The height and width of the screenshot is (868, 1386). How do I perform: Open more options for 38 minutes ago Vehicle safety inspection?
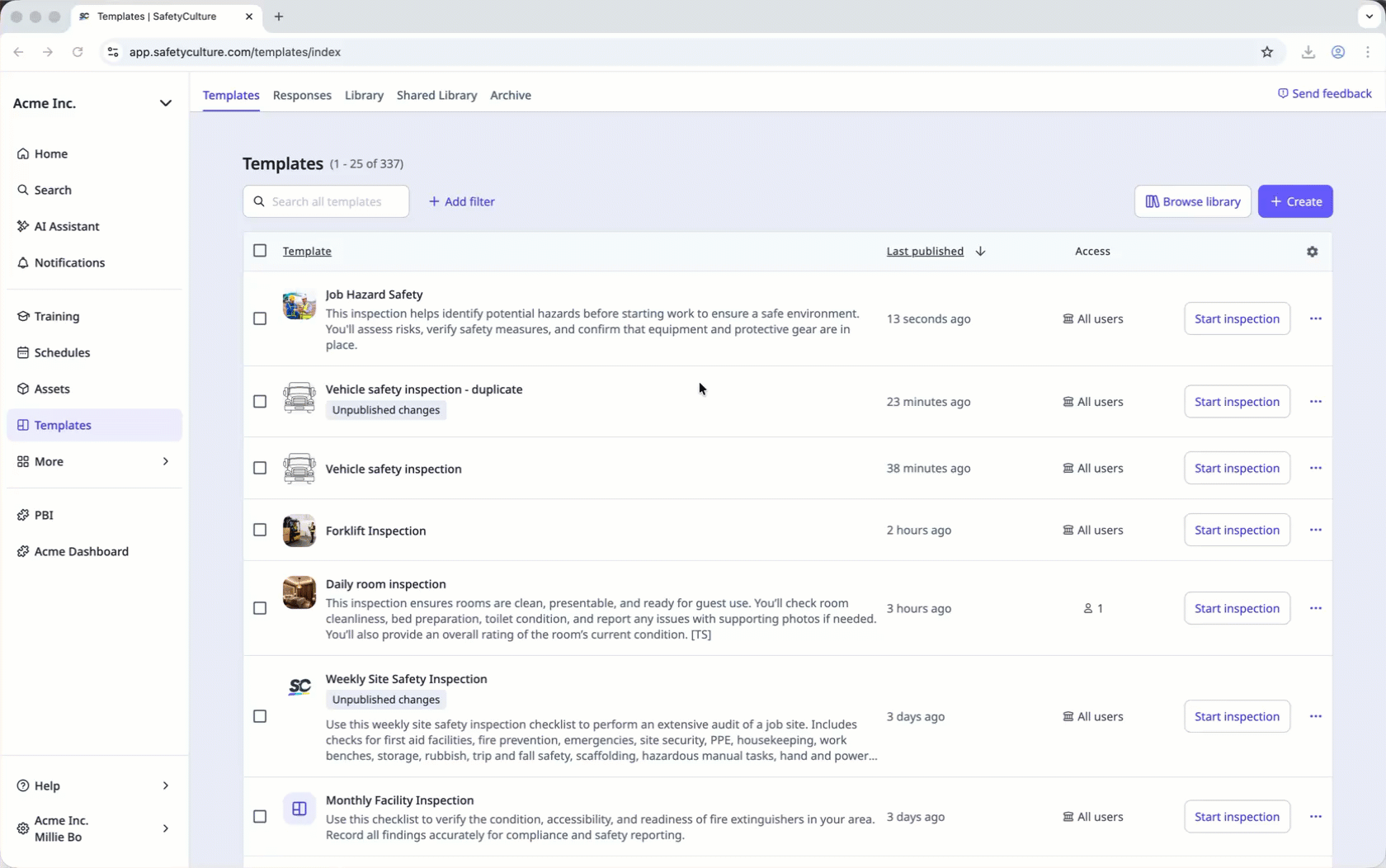click(1315, 468)
